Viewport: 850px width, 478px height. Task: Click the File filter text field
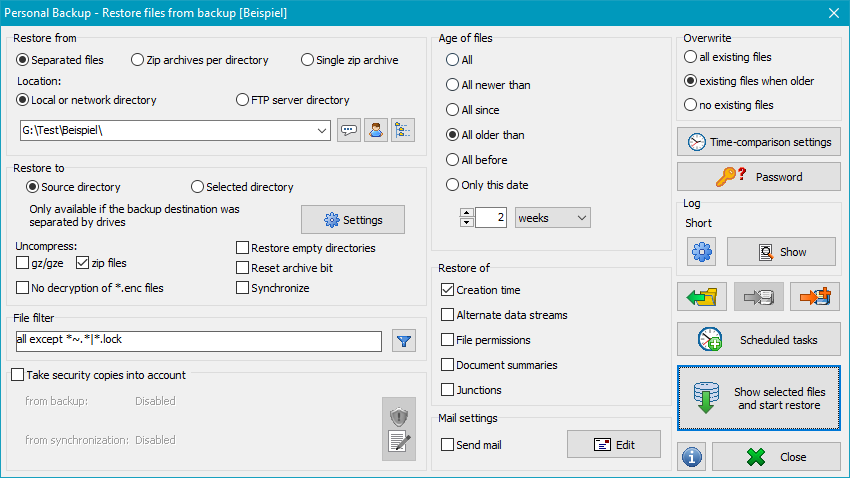198,341
